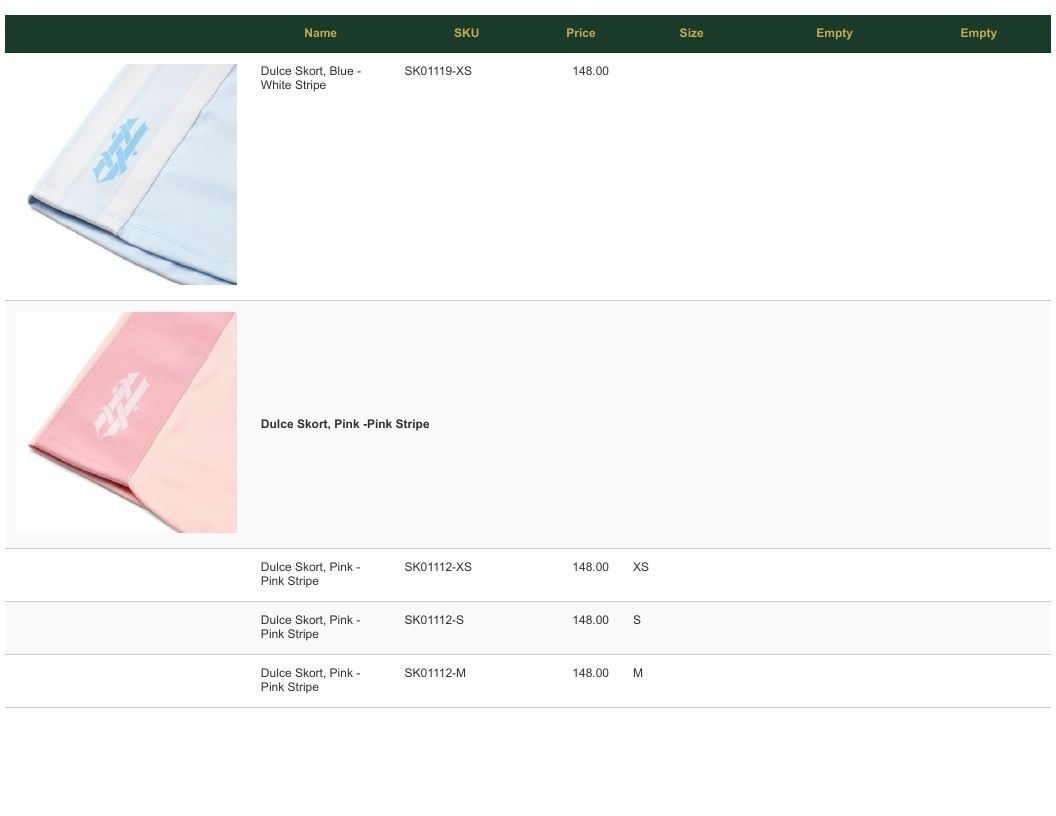Click the product name in the SK01112-M row
This screenshot has width=1056, height=816.
point(310,680)
